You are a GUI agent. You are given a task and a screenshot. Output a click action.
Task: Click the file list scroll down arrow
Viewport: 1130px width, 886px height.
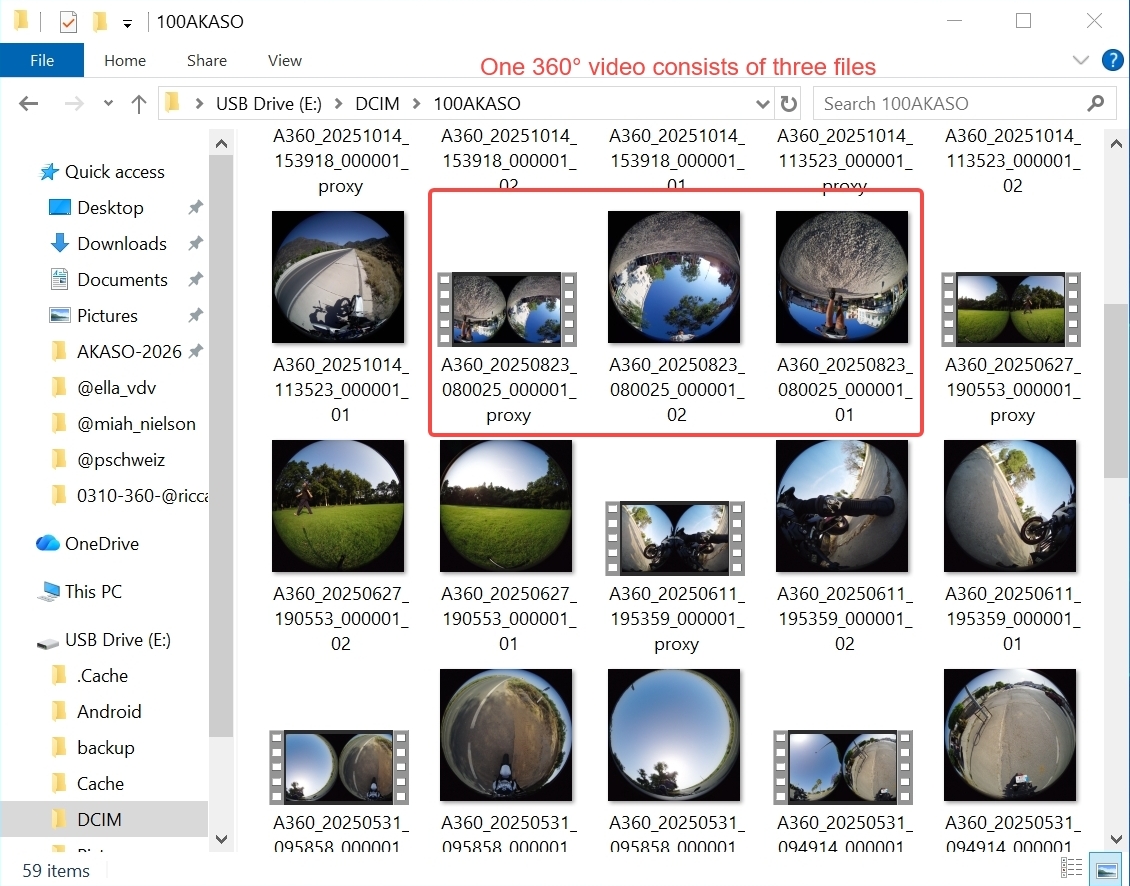(1116, 838)
